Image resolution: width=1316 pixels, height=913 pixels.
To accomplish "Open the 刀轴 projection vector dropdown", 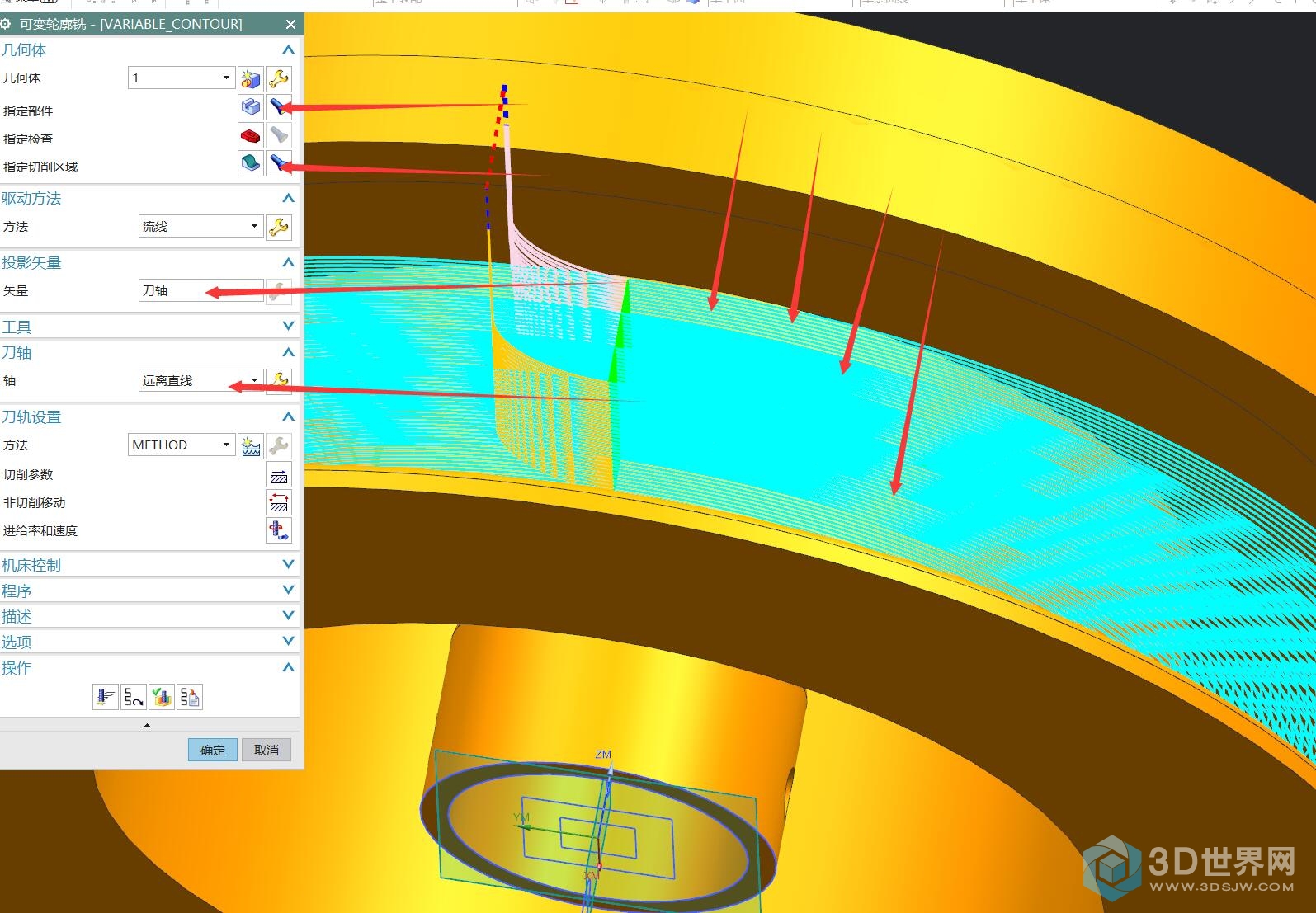I will pyautogui.click(x=200, y=290).
